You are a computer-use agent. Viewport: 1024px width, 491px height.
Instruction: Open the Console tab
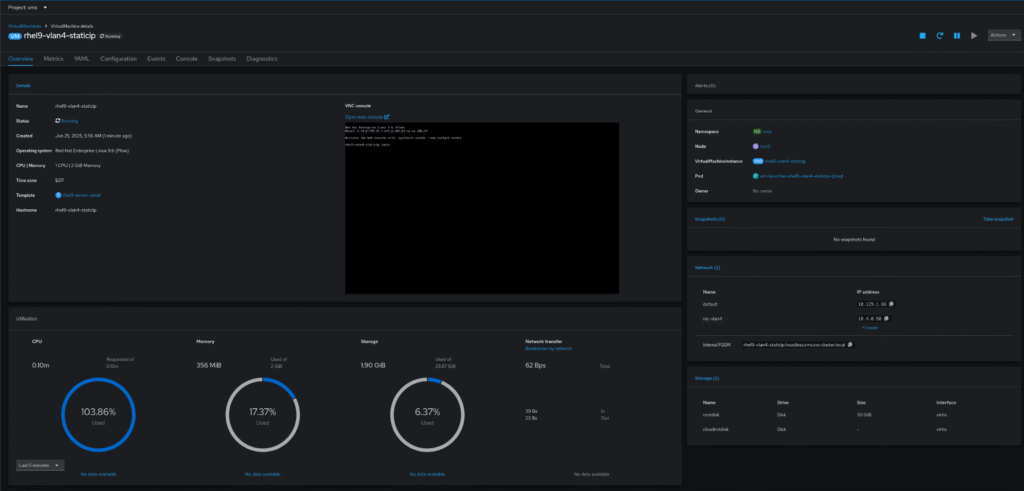187,59
